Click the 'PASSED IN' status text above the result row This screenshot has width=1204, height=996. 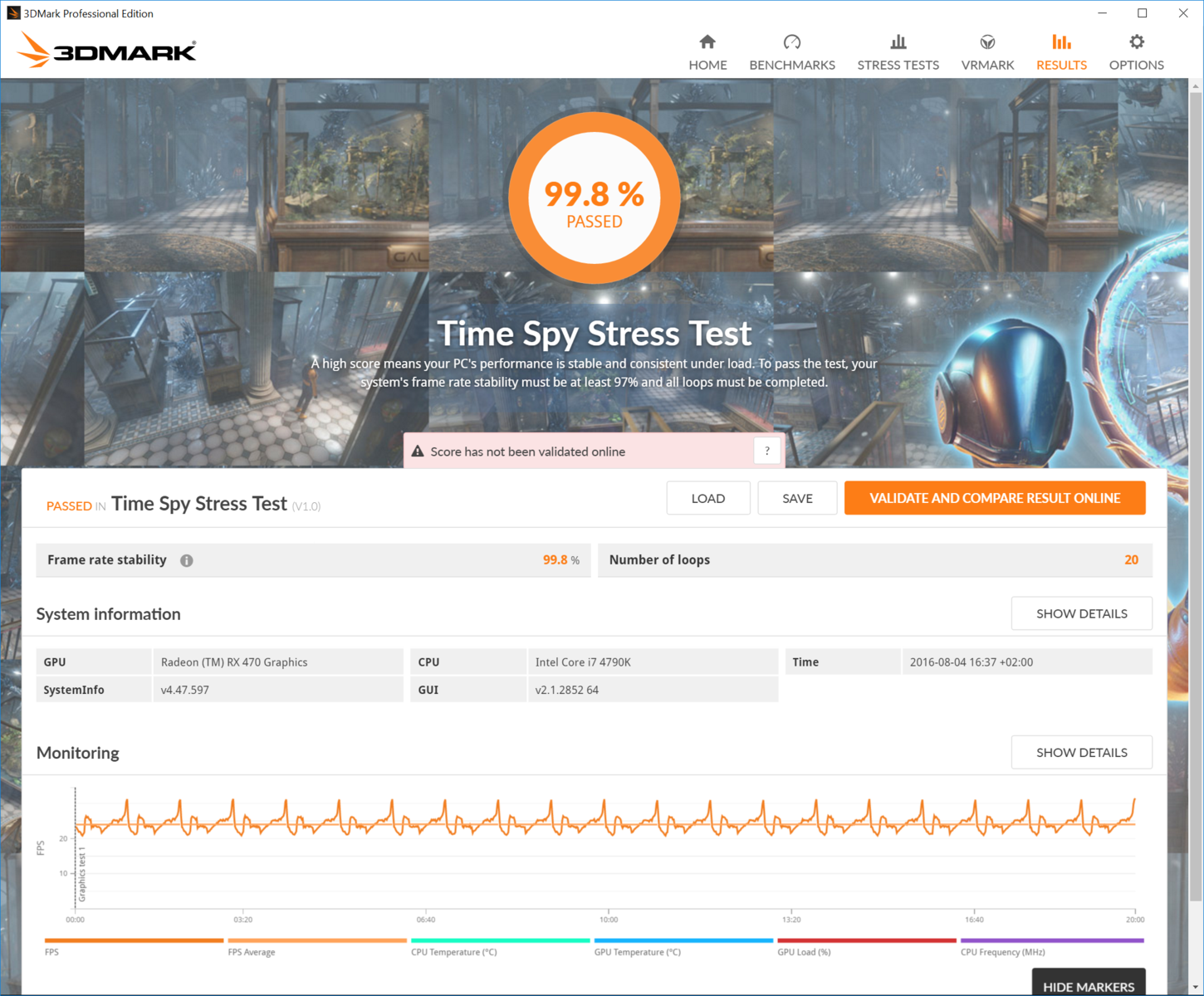(76, 506)
